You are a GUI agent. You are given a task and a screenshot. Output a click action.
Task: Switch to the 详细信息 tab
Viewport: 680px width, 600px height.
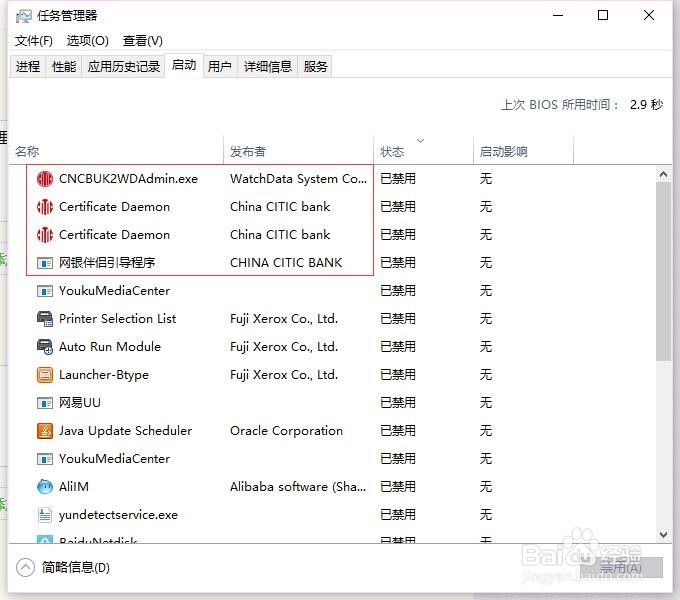point(268,66)
